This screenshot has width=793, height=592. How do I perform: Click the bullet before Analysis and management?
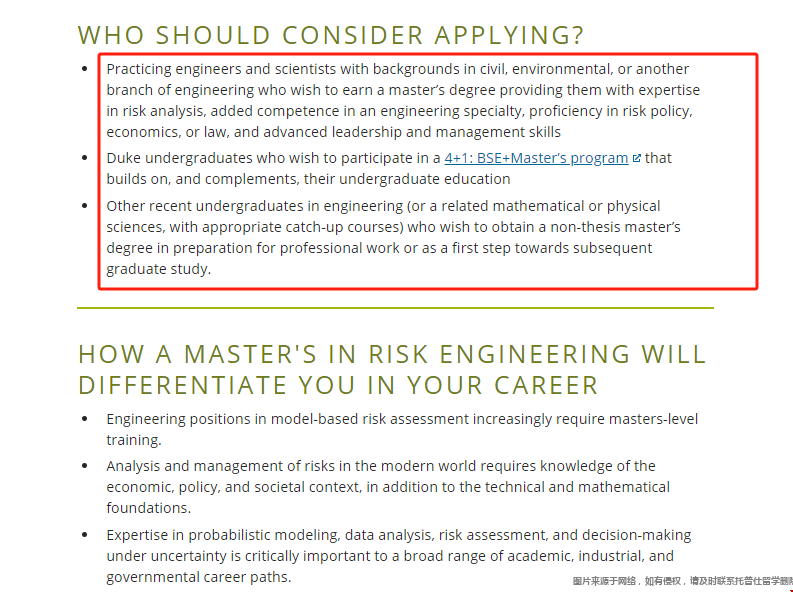click(84, 465)
